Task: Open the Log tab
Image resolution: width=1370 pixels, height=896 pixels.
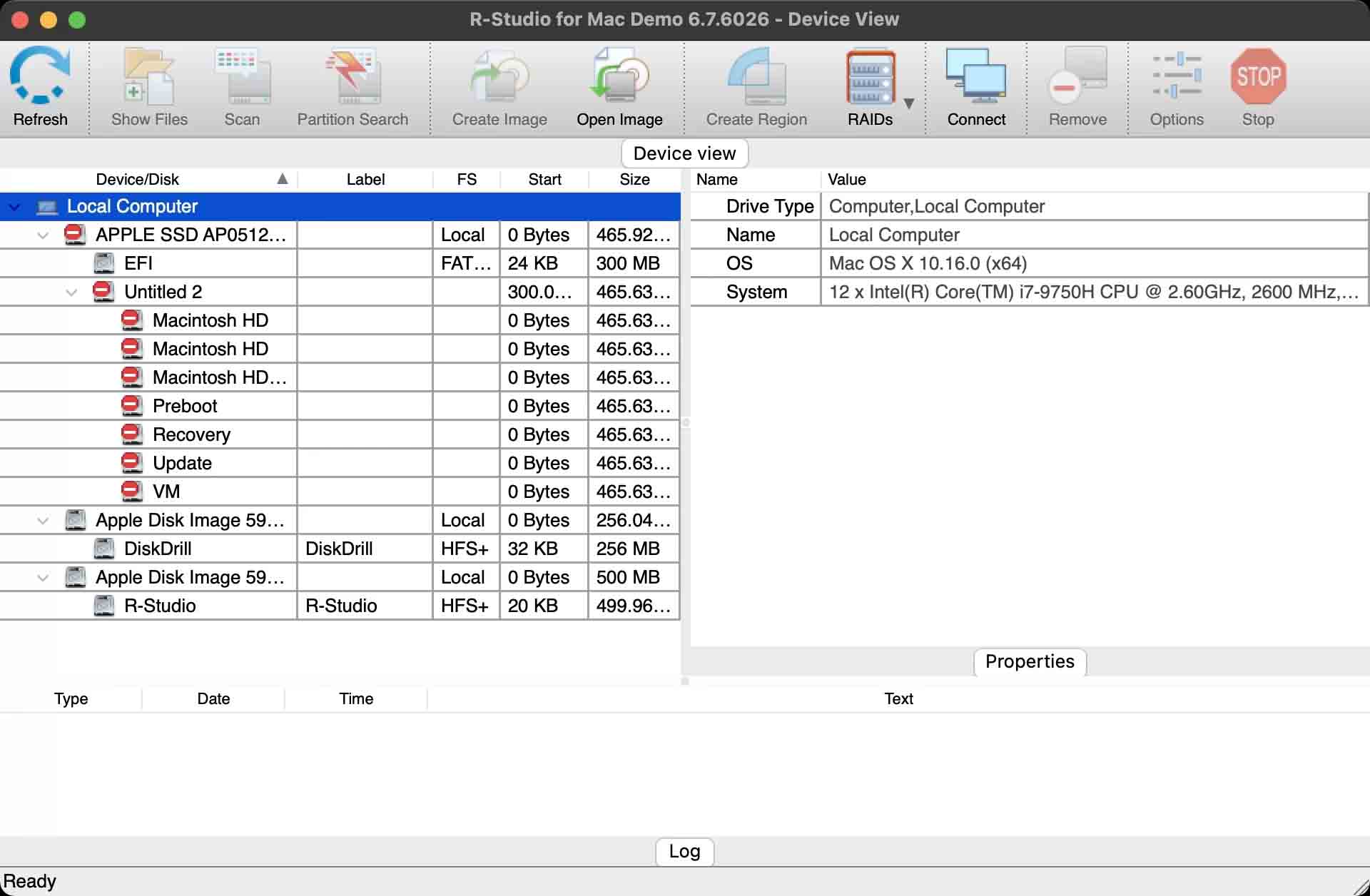Action: [x=684, y=851]
